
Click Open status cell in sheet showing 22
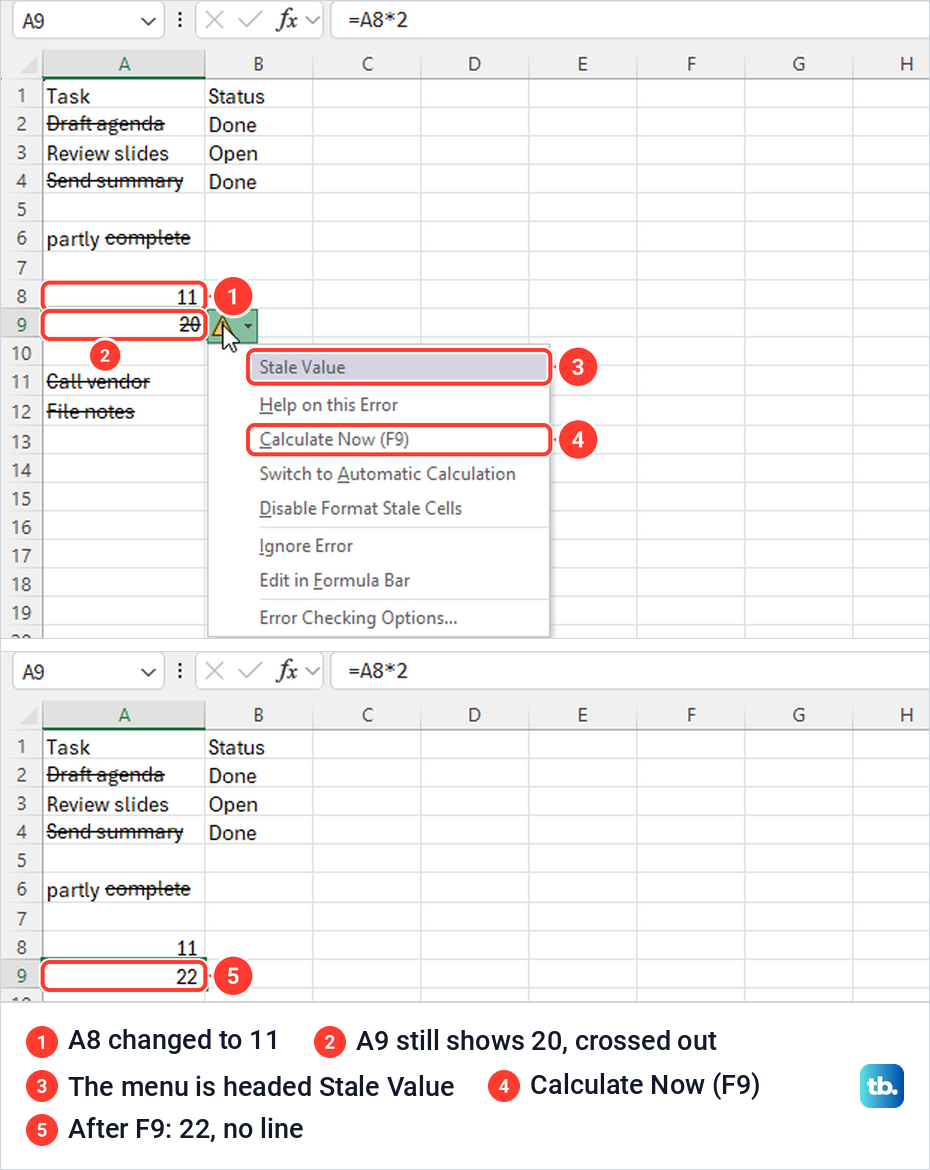(x=259, y=804)
